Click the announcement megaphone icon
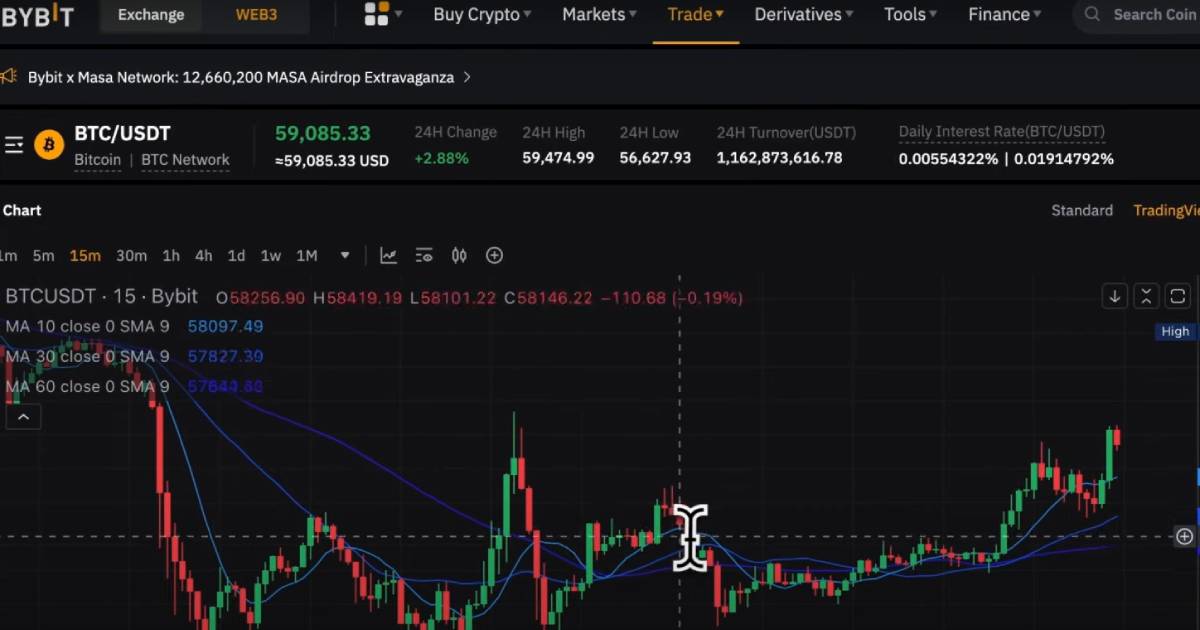Image resolution: width=1200 pixels, height=630 pixels. [x=8, y=76]
